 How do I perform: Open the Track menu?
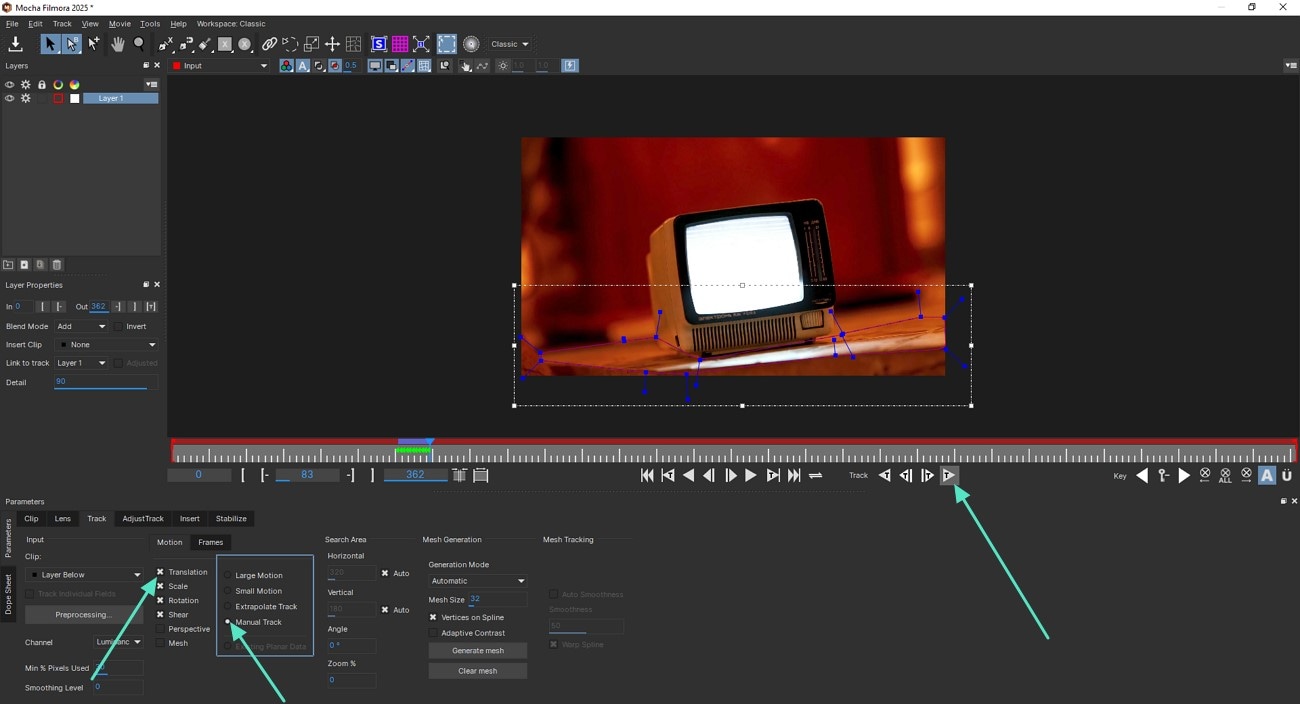click(x=62, y=23)
